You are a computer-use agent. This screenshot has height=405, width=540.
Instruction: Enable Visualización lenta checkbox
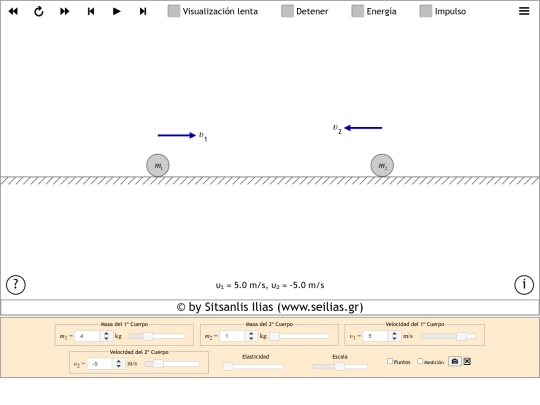click(x=174, y=11)
